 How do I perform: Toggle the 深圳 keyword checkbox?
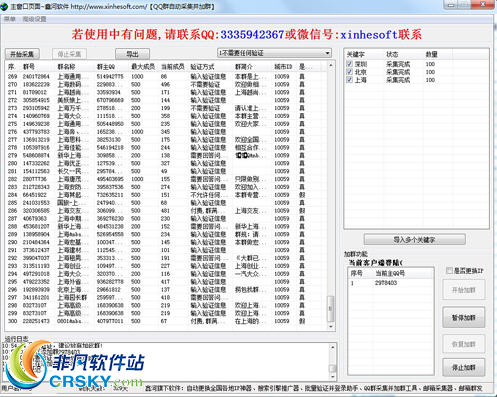(349, 63)
